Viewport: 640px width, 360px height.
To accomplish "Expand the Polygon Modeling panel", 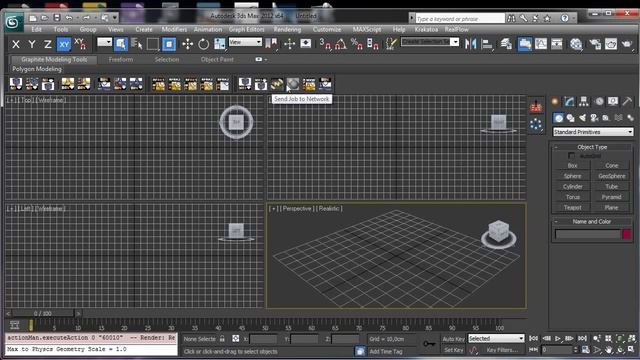I will (37, 69).
